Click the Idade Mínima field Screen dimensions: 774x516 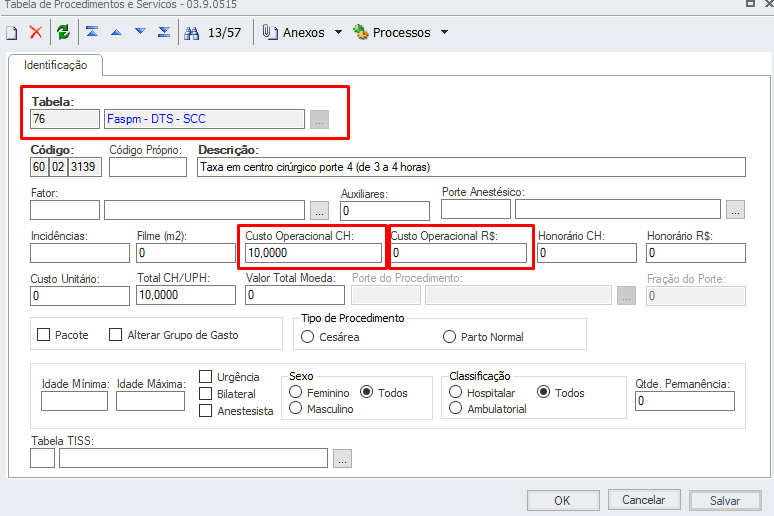coord(75,401)
